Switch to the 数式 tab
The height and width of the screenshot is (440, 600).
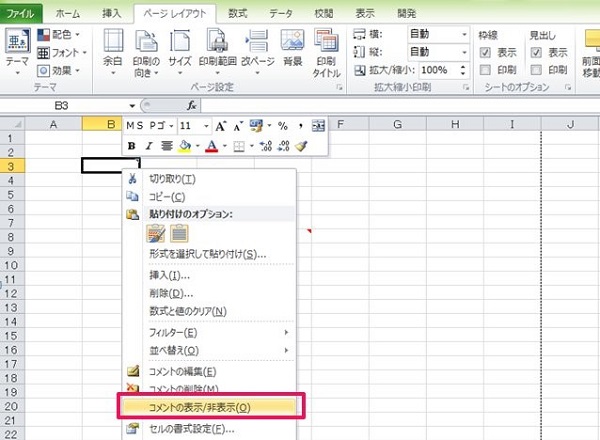click(x=238, y=14)
